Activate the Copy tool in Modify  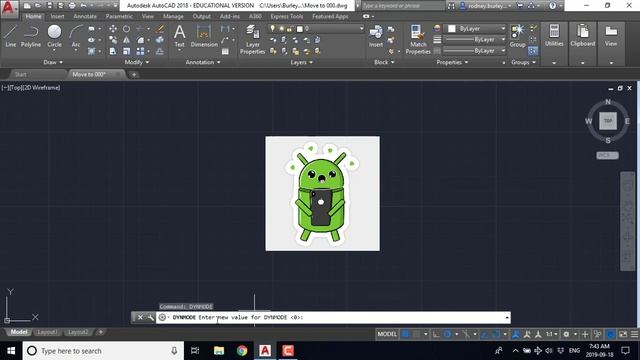[x=113, y=40]
